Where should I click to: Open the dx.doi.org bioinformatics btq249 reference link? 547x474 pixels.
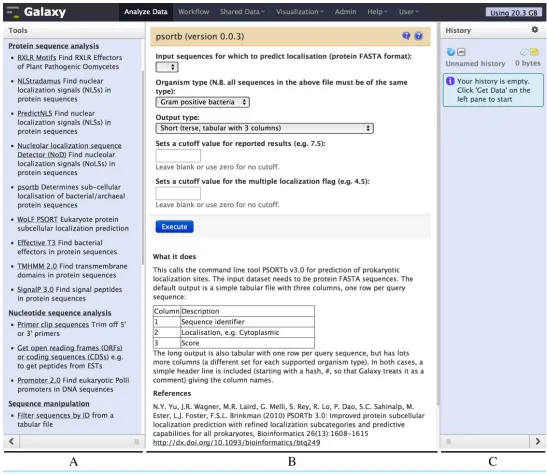[x=237, y=443]
